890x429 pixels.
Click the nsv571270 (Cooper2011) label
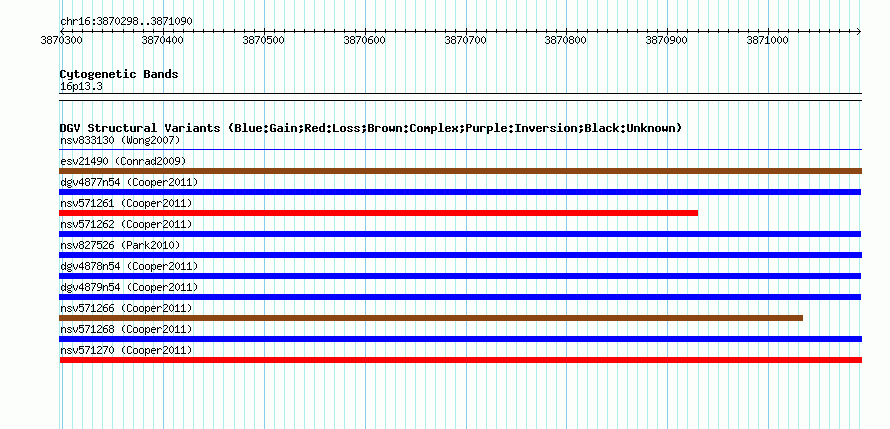[126, 350]
